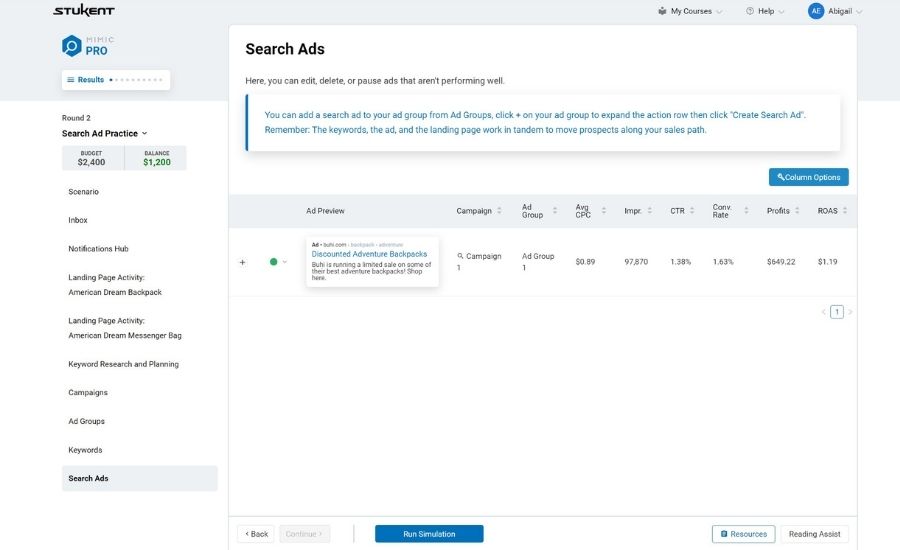
Task: Click Run Simulation button
Action: 429,534
